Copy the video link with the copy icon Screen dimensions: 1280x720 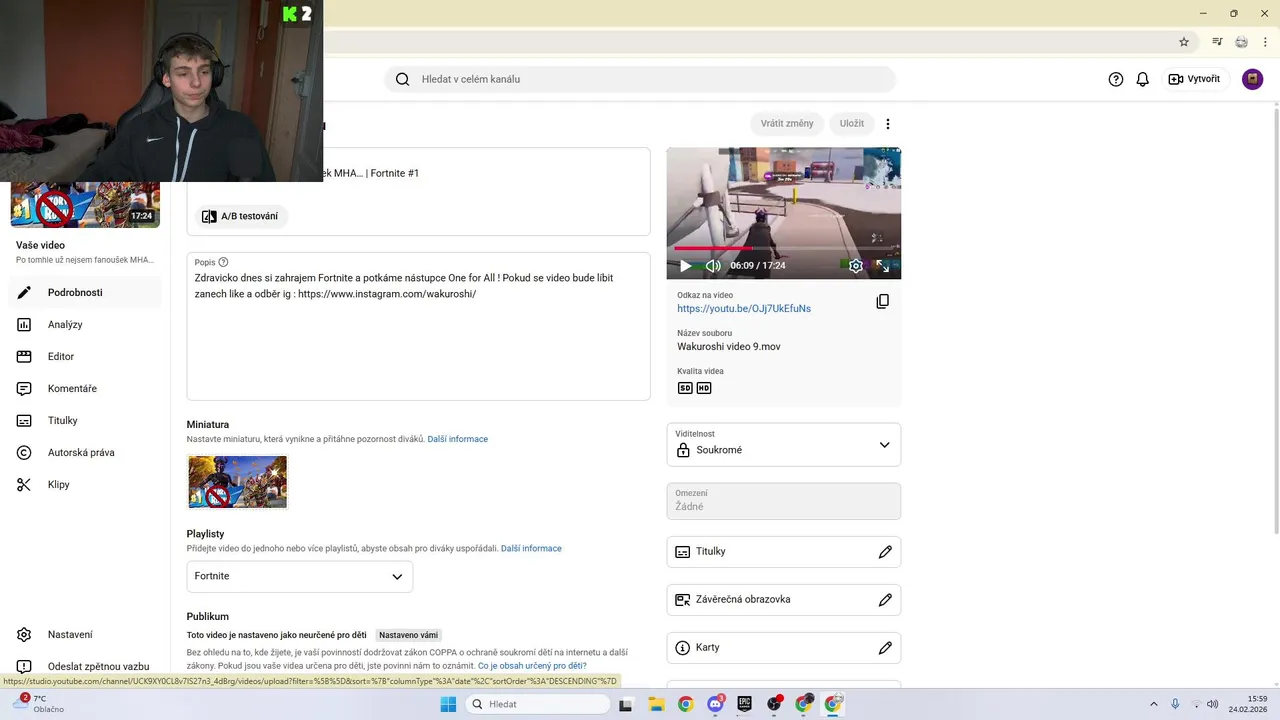pos(882,301)
